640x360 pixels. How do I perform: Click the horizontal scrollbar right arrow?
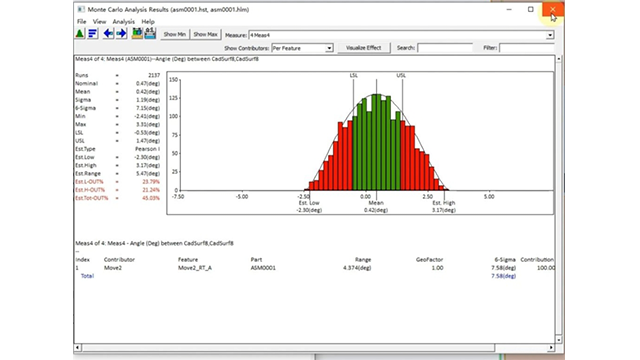(551, 347)
